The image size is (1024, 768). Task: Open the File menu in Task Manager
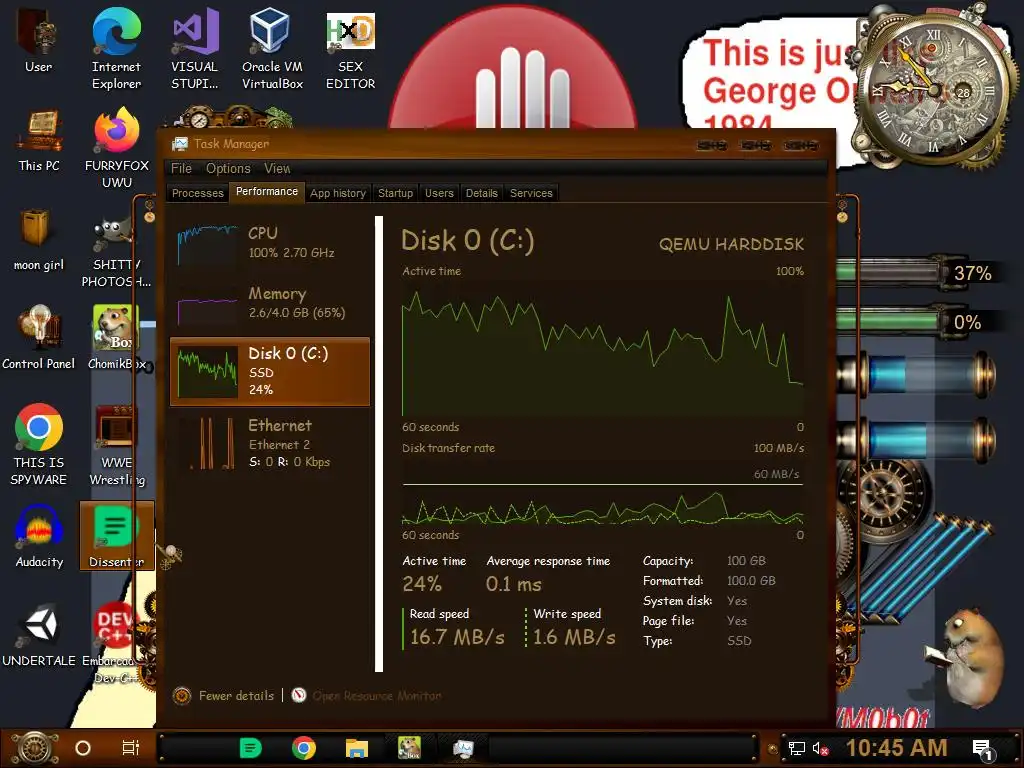pyautogui.click(x=182, y=168)
